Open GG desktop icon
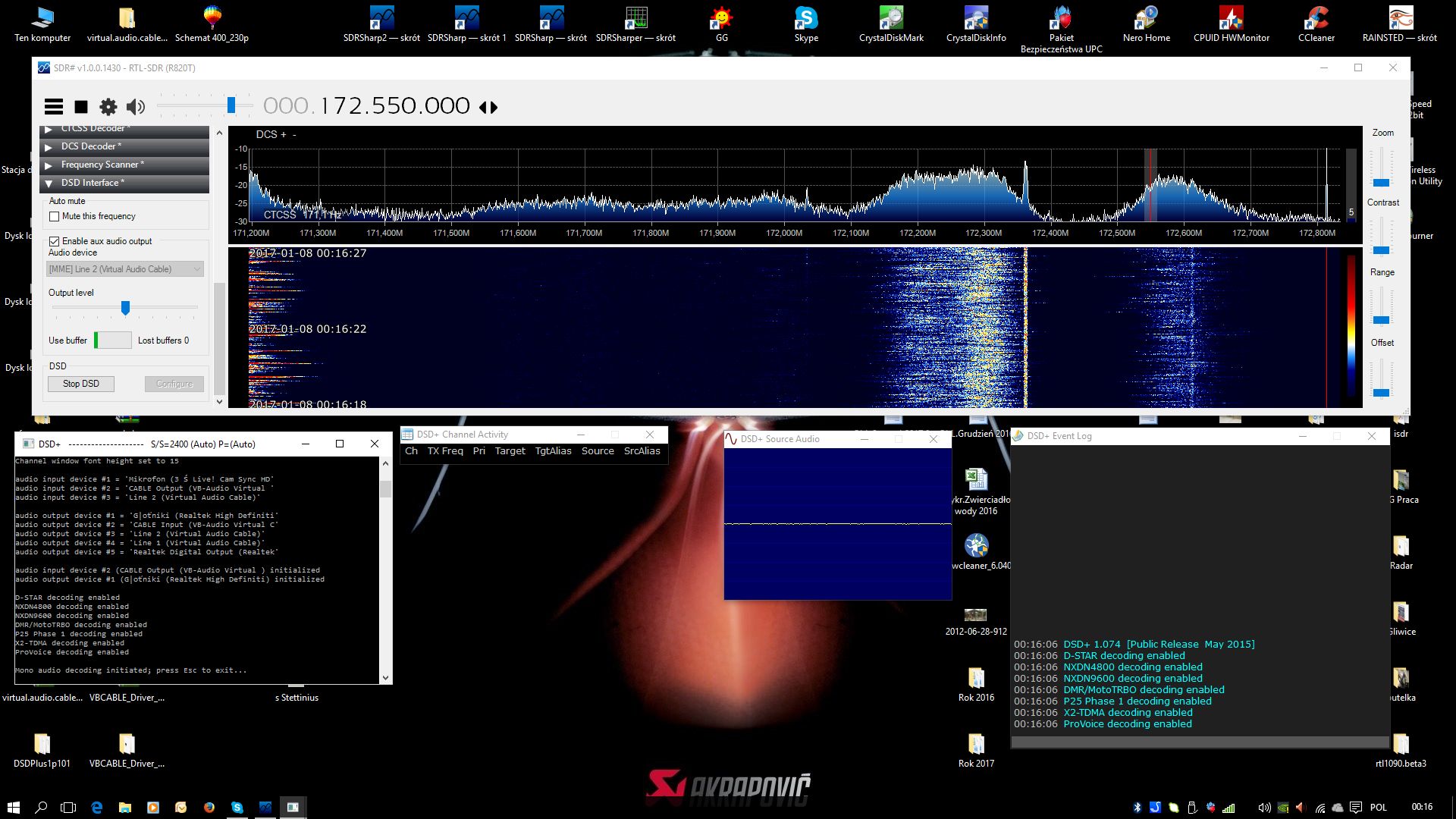 tap(721, 24)
